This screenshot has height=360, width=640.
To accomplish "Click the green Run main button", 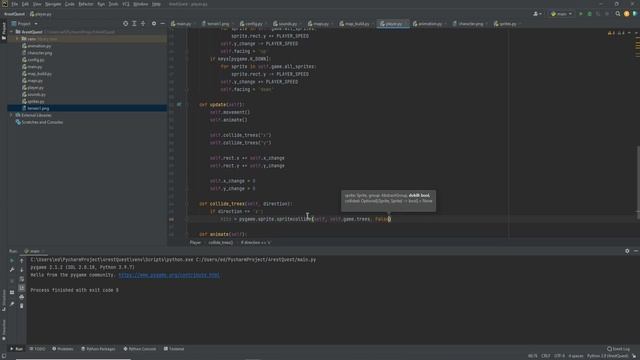I will tap(581, 14).
